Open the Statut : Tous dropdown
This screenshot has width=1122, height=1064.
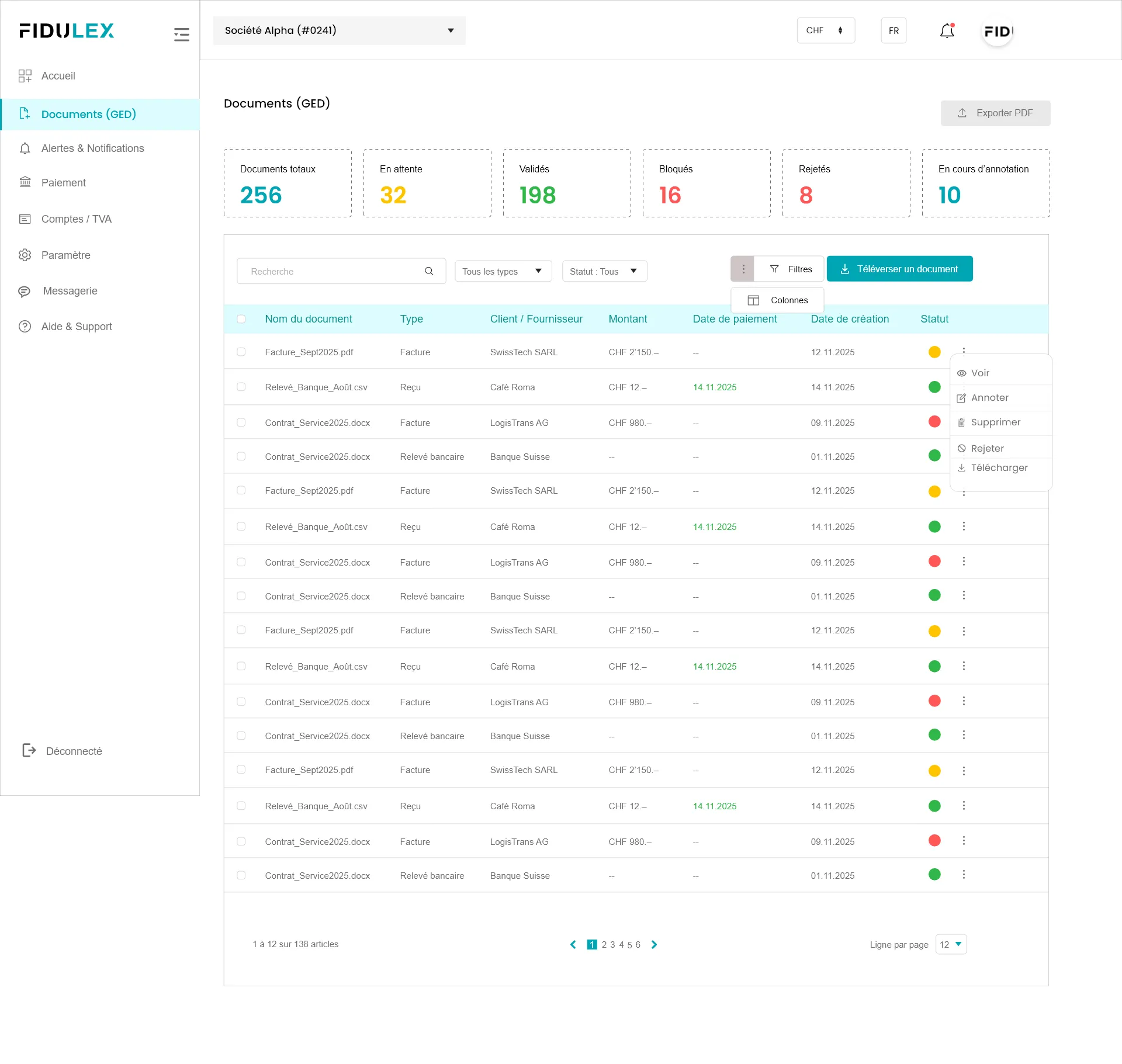click(x=604, y=271)
